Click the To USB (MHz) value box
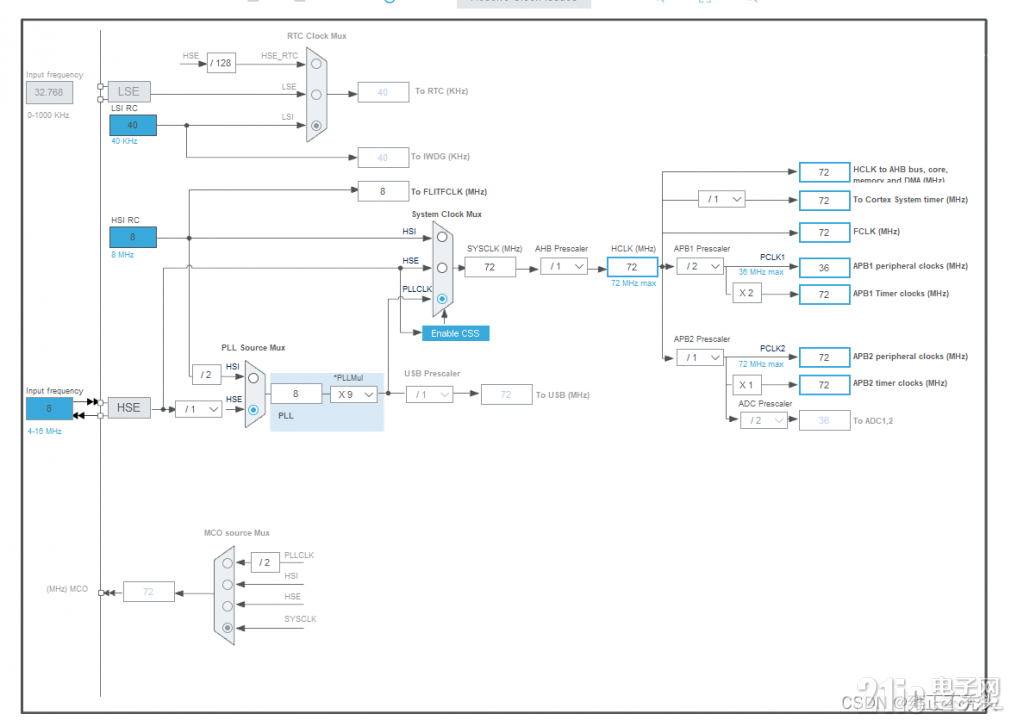This screenshot has height=720, width=1011. point(506,394)
